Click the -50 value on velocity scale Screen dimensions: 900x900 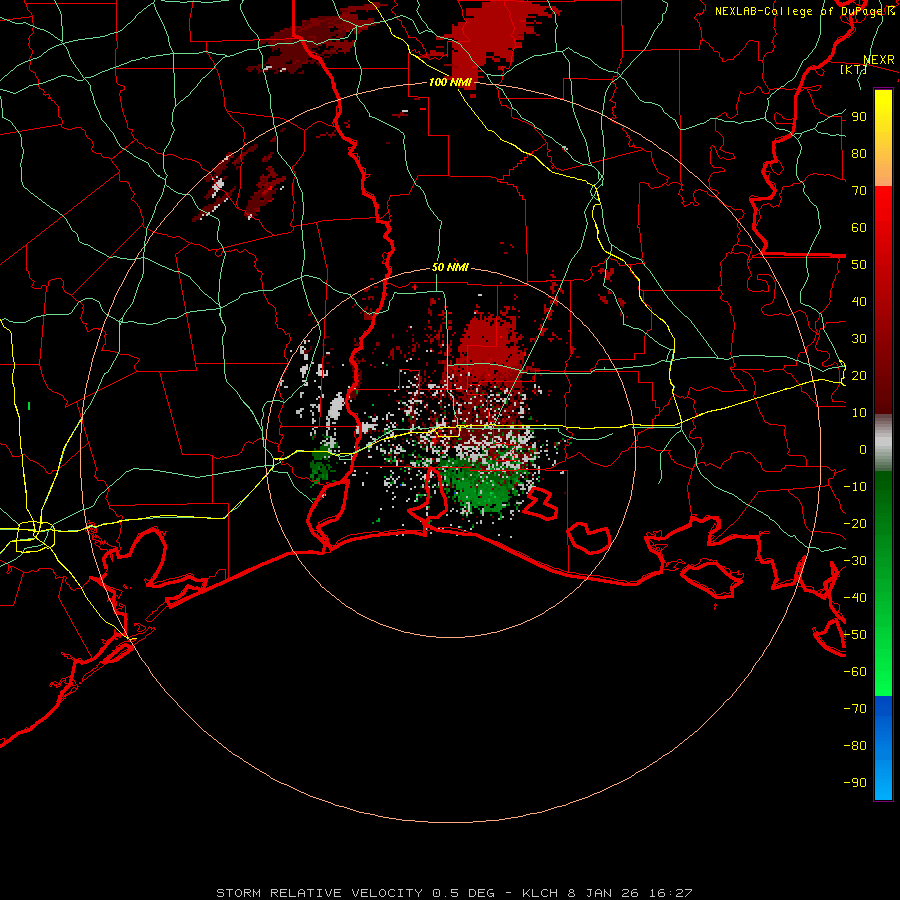(855, 635)
